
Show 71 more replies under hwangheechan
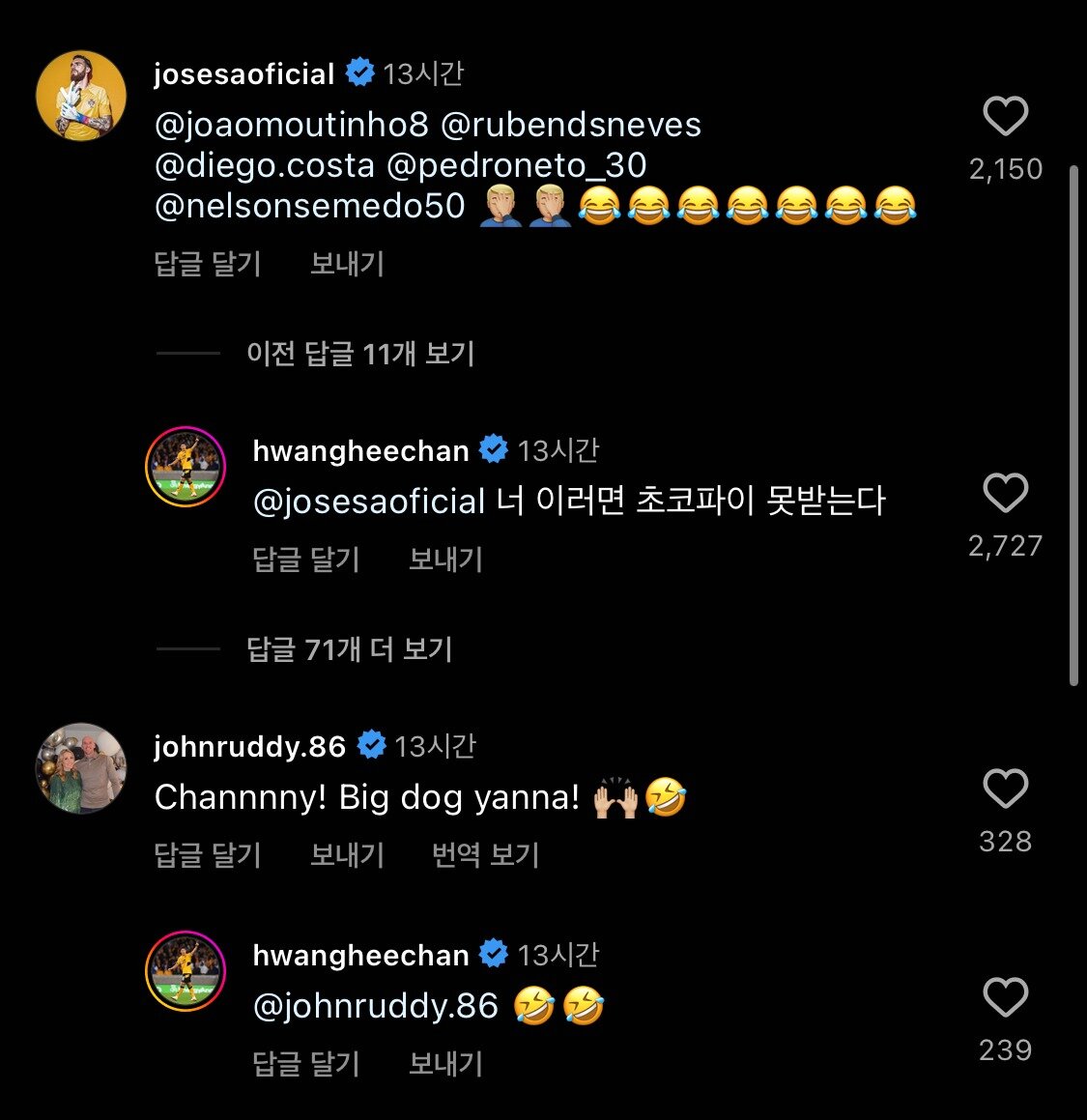pos(350,649)
